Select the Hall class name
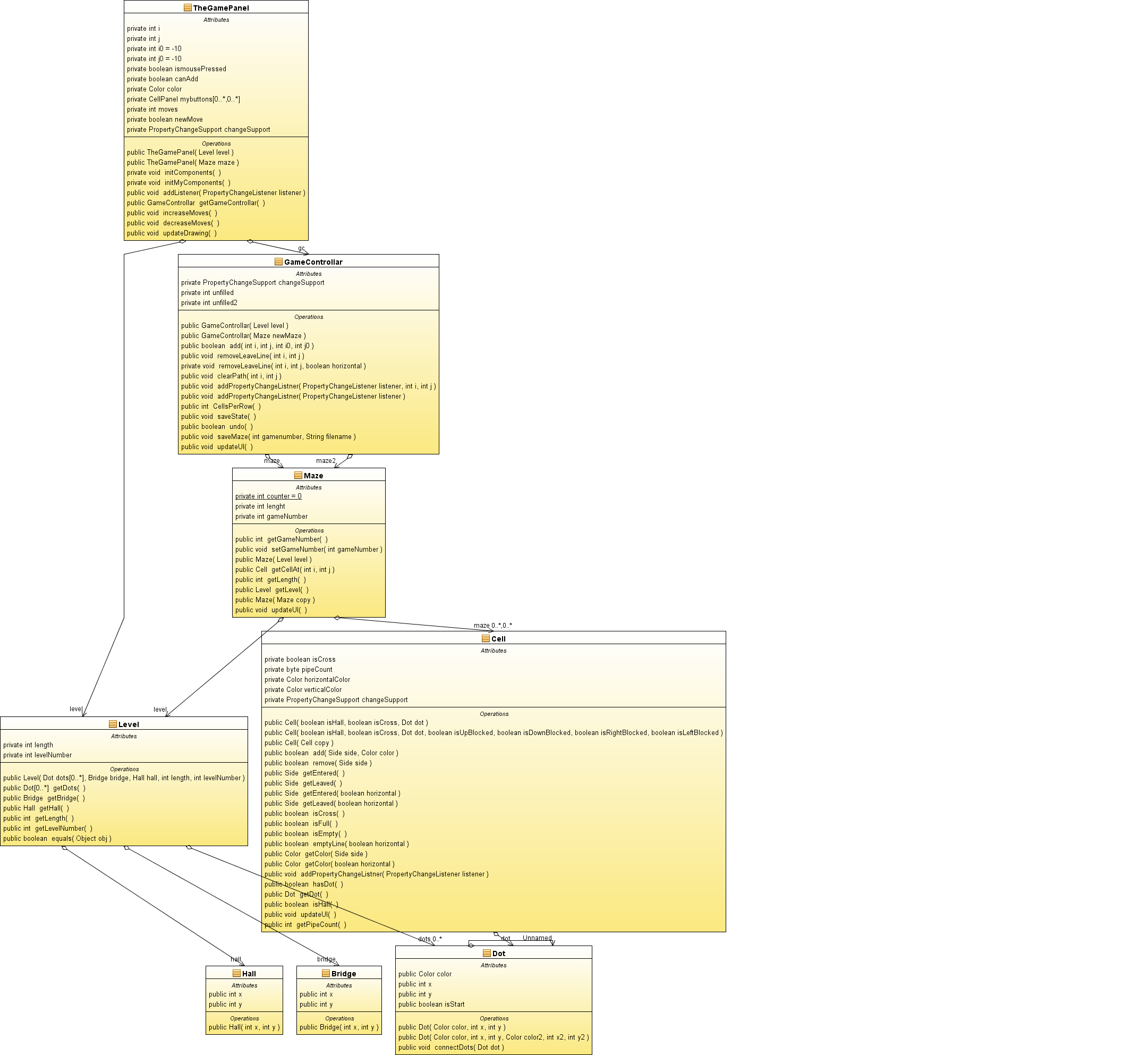The image size is (1148, 1055). tap(249, 974)
